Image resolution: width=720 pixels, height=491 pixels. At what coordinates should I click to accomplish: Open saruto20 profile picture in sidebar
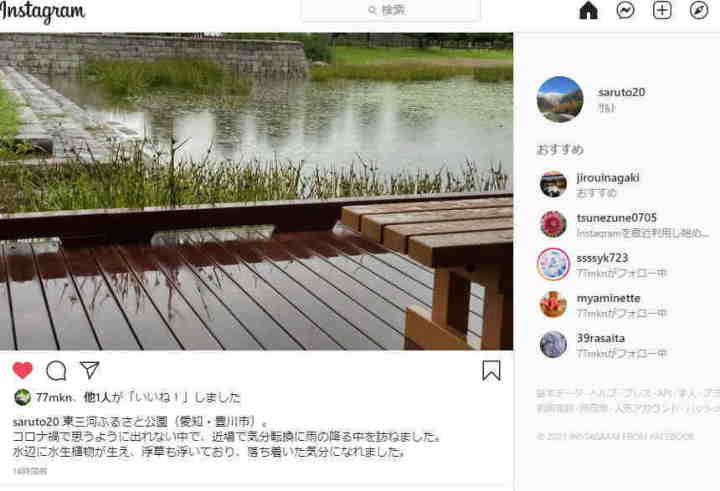click(x=560, y=99)
